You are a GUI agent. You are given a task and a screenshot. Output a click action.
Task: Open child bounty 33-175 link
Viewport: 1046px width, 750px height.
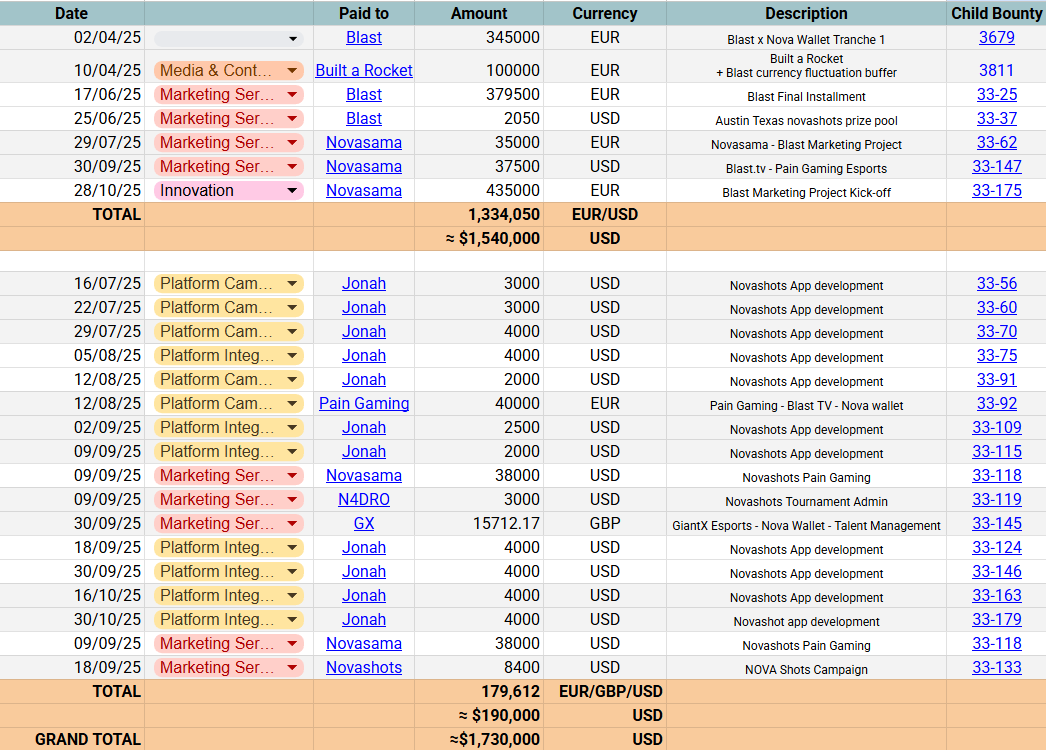pos(997,190)
